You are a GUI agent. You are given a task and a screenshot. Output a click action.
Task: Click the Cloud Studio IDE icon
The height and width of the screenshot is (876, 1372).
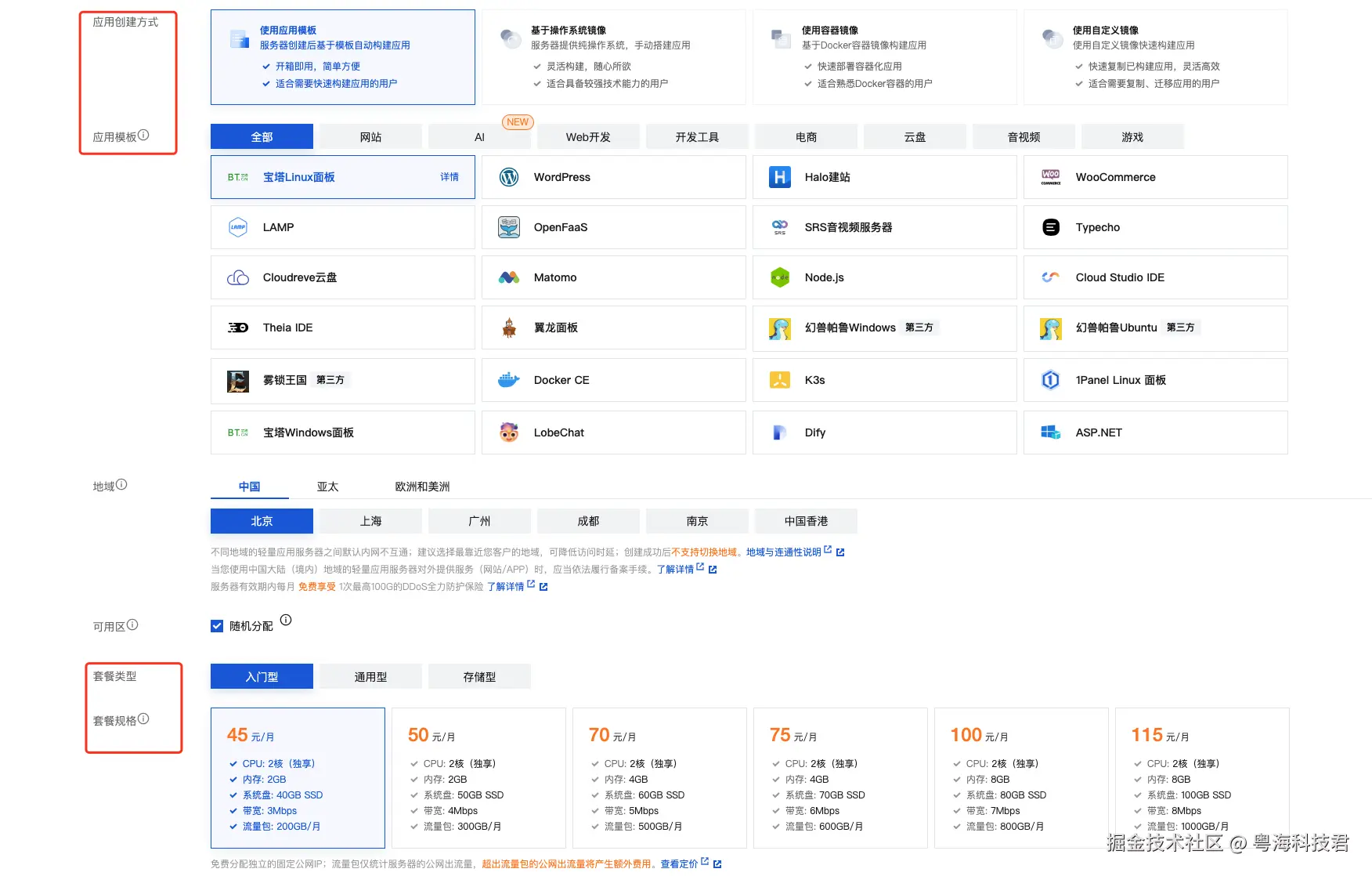[1051, 277]
